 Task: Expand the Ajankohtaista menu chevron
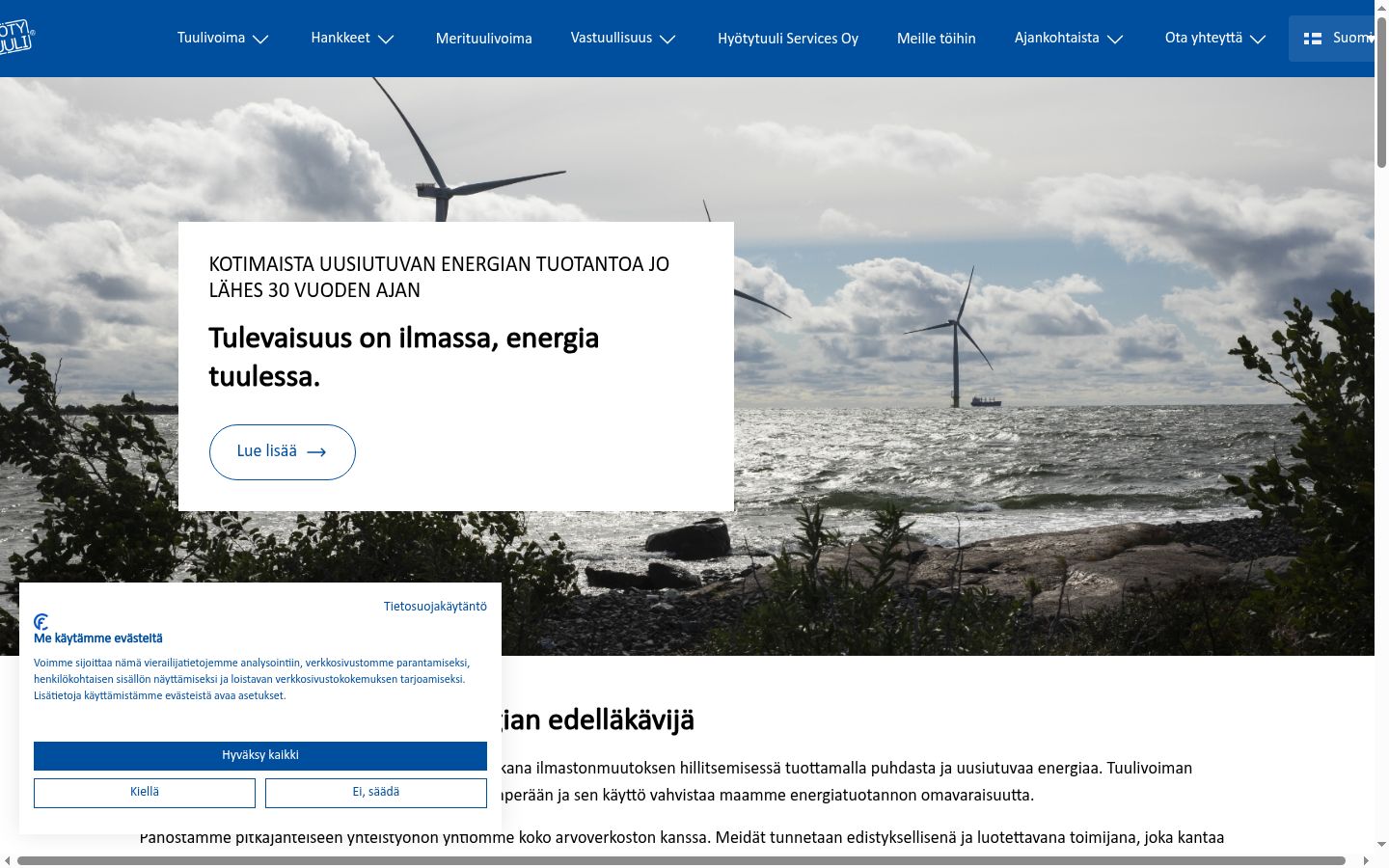click(1115, 40)
